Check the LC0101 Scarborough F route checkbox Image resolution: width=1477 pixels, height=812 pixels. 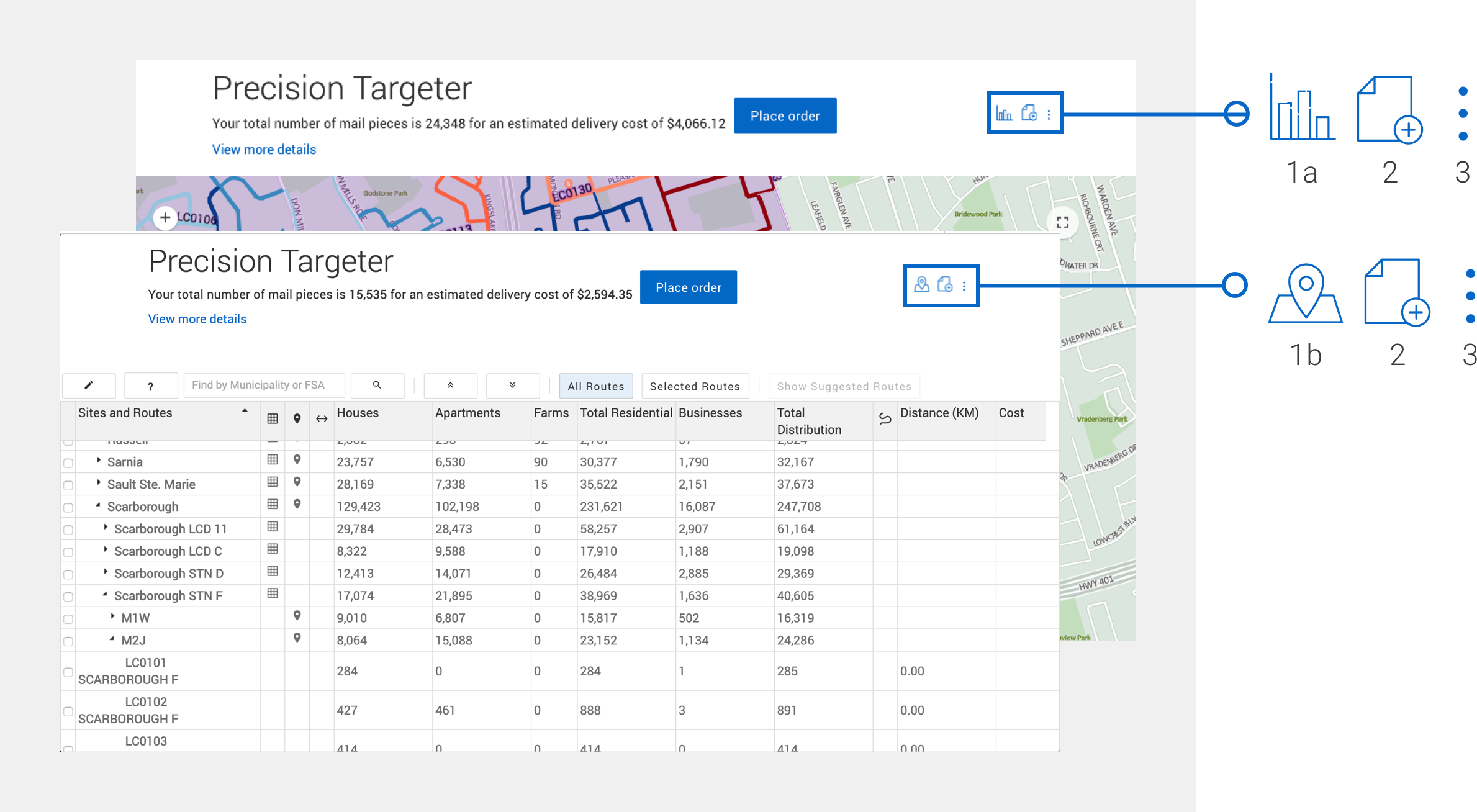(68, 672)
